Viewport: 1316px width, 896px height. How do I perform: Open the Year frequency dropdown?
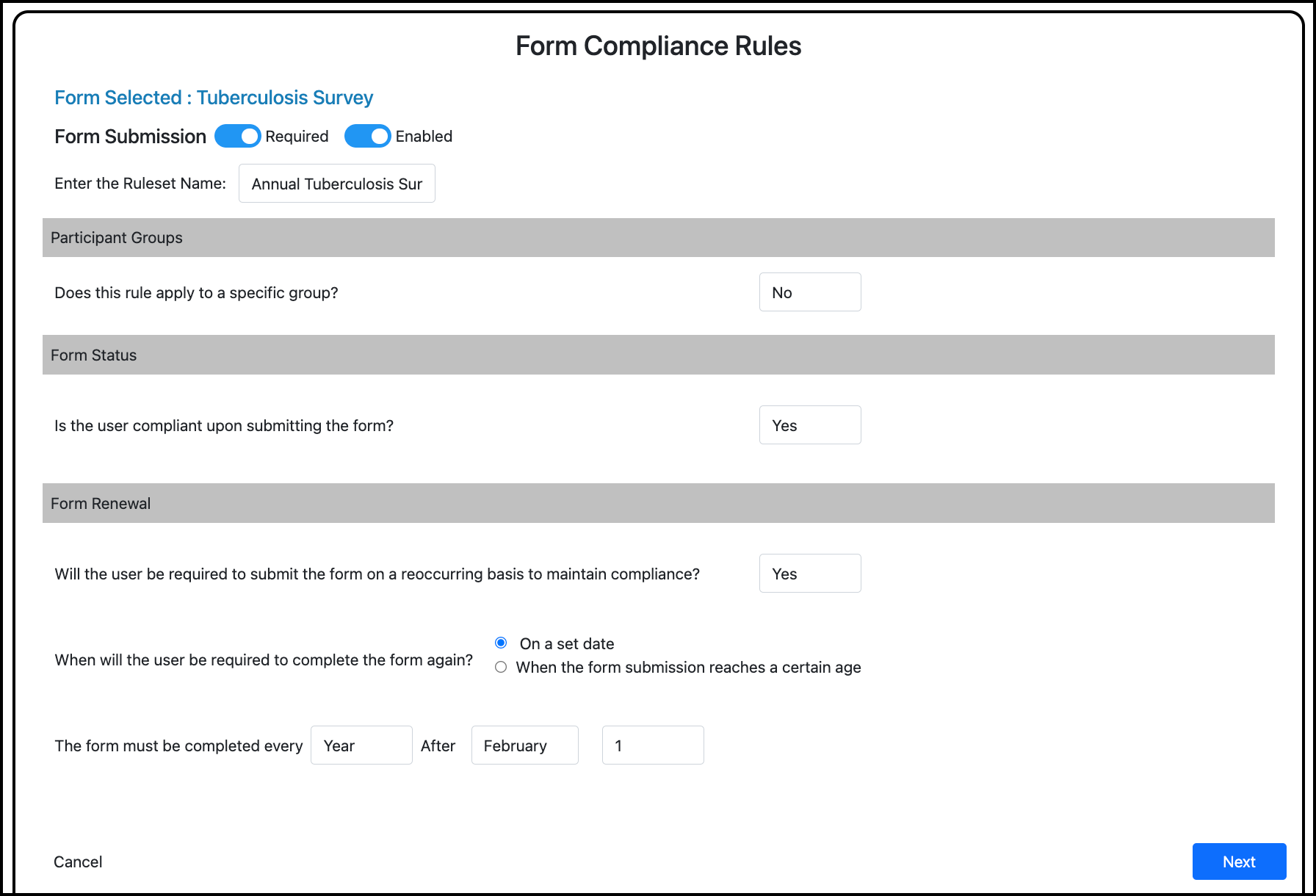coord(361,745)
